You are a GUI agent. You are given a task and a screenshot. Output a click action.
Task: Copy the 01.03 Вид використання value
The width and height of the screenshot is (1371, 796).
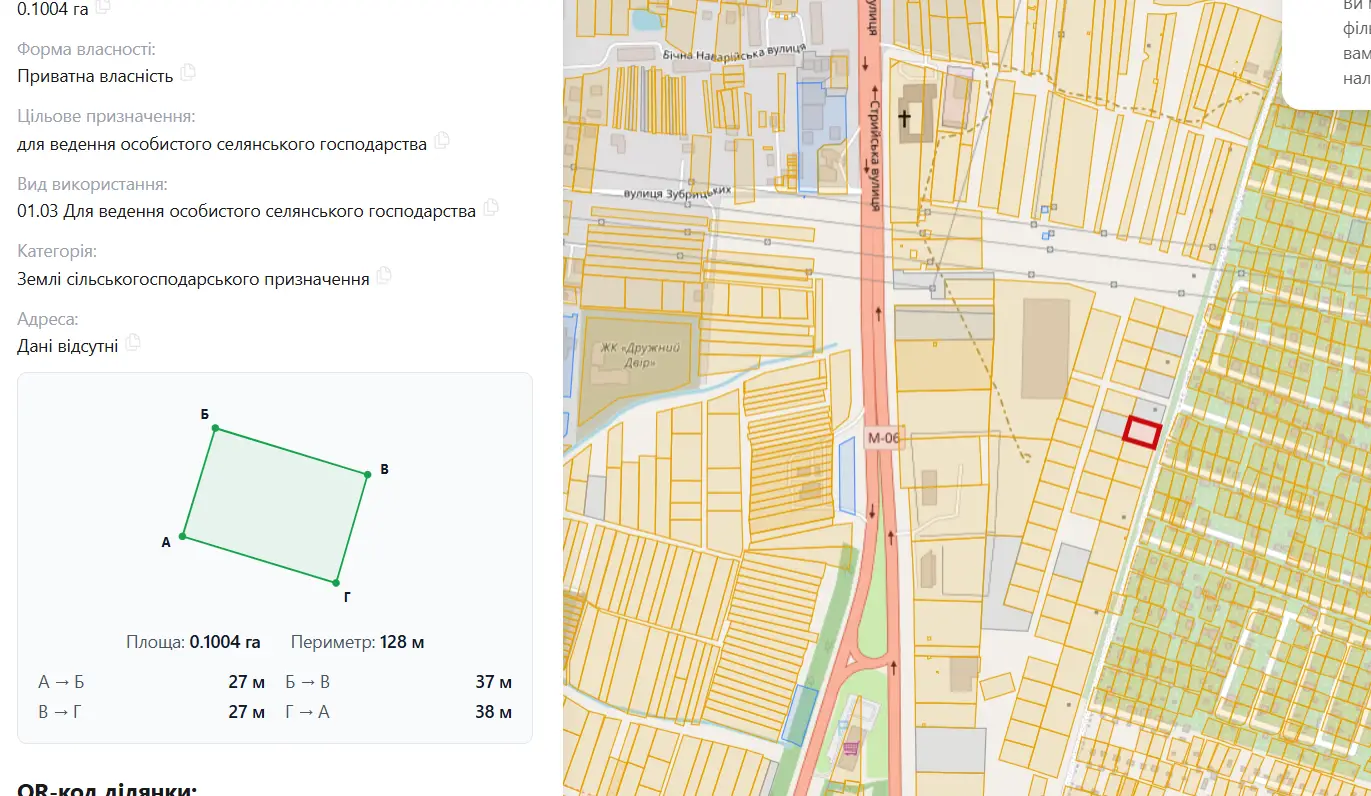tap(490, 208)
